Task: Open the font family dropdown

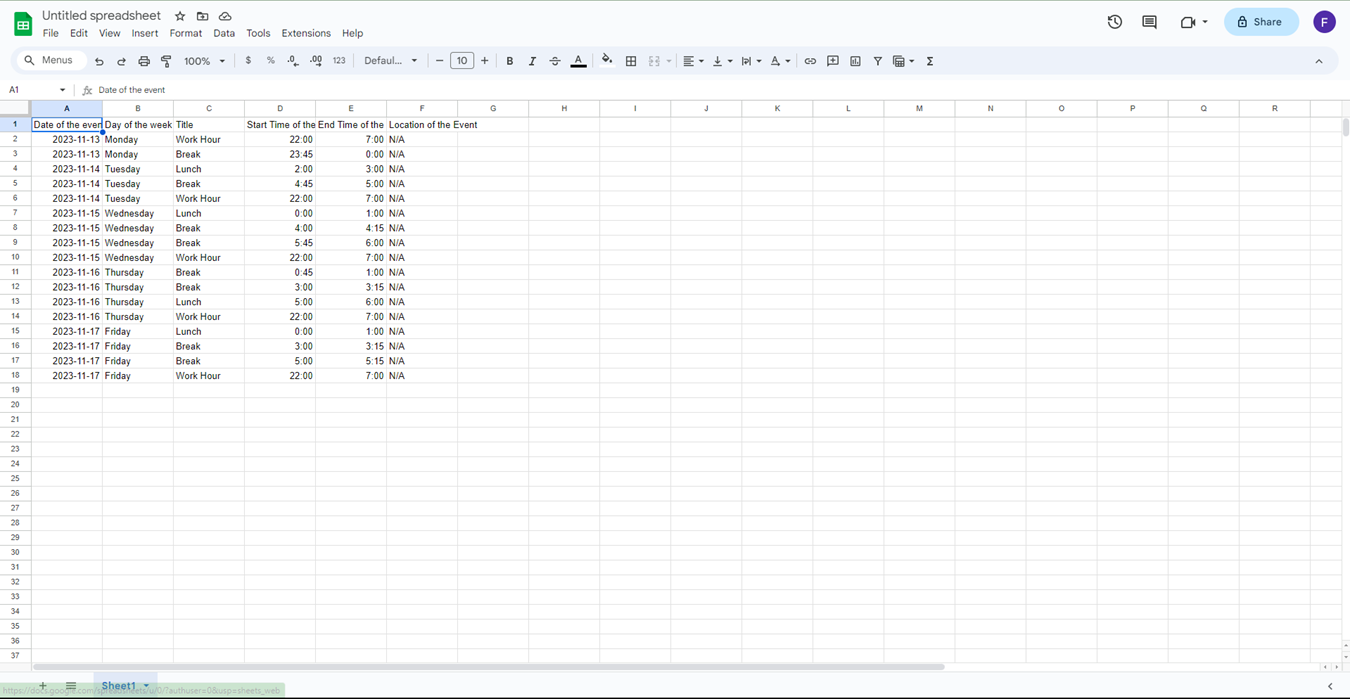Action: click(x=390, y=61)
